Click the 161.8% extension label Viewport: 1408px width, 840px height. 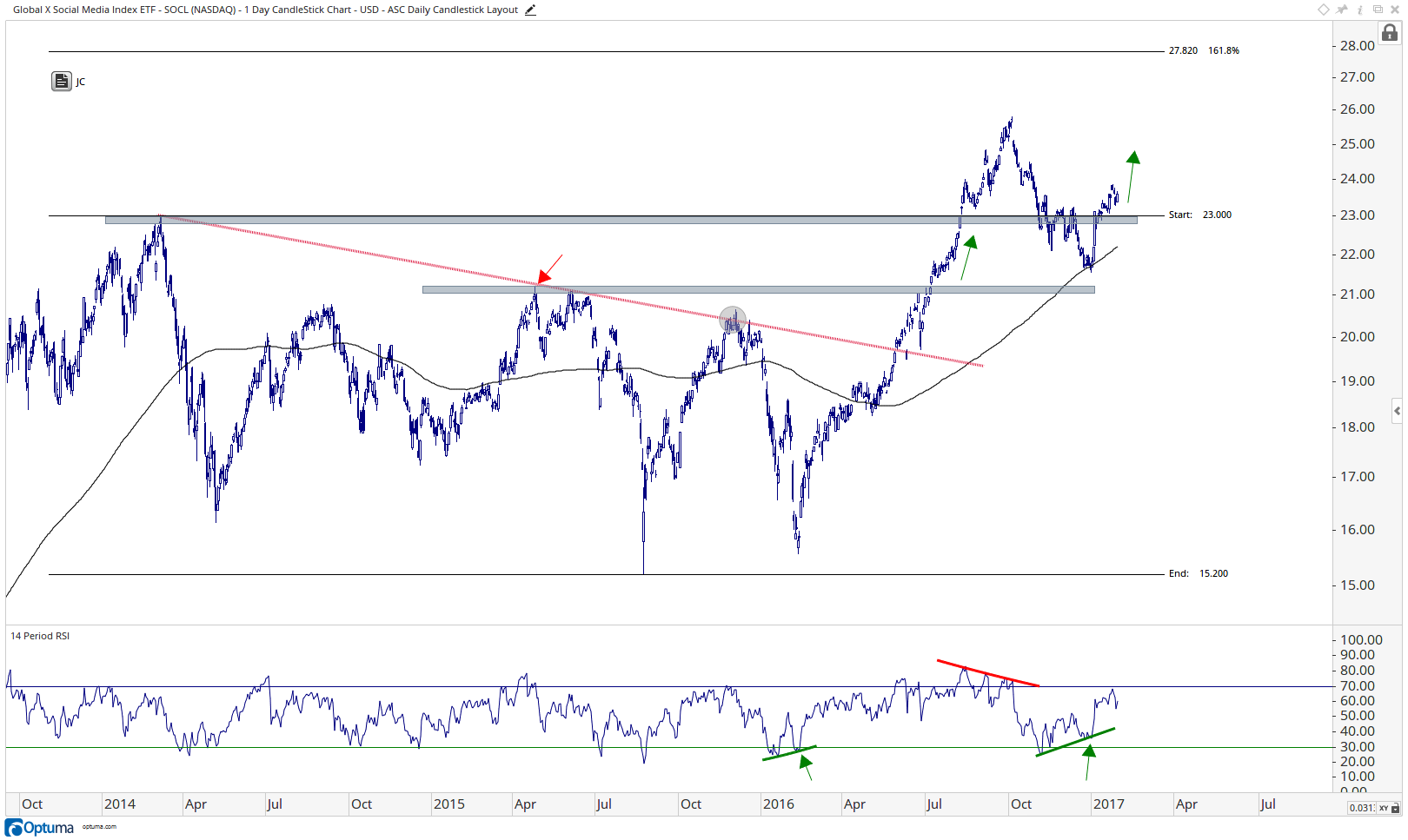(1224, 51)
